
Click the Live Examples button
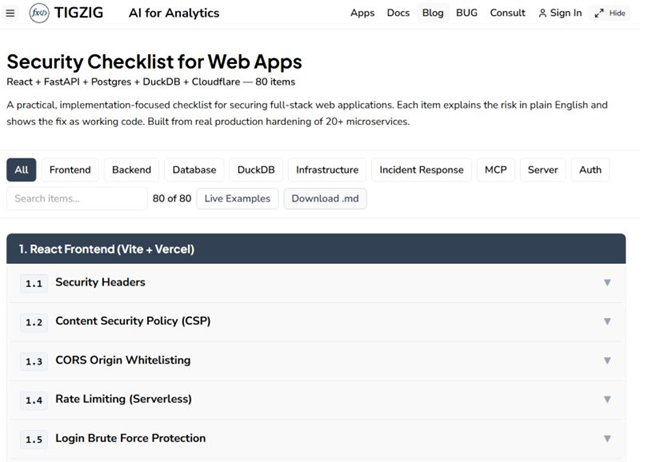237,199
